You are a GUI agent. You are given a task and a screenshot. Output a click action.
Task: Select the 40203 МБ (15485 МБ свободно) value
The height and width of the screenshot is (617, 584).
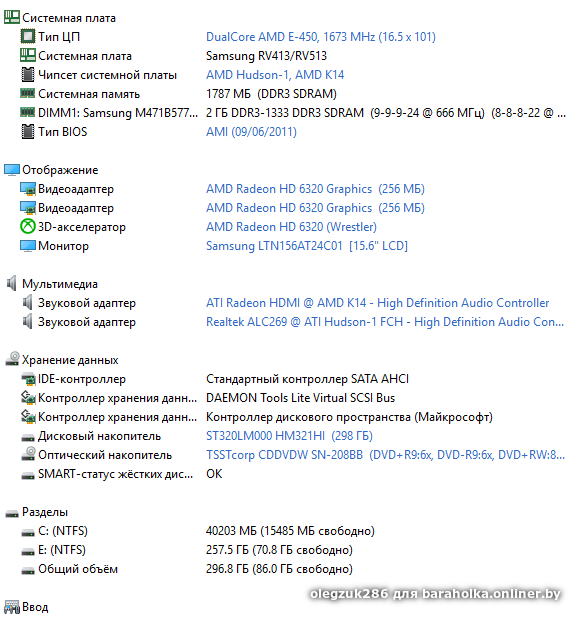click(290, 530)
